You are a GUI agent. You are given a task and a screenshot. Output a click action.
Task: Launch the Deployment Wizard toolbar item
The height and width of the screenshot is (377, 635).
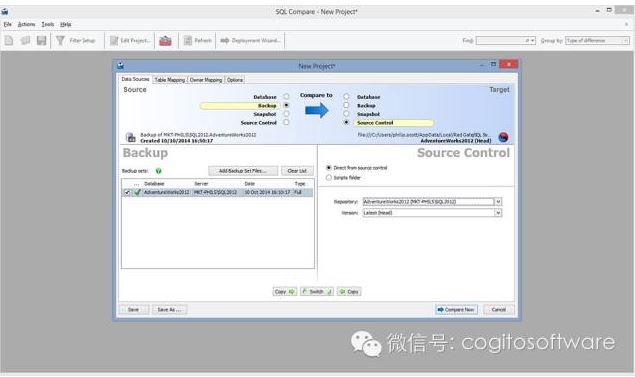click(251, 40)
